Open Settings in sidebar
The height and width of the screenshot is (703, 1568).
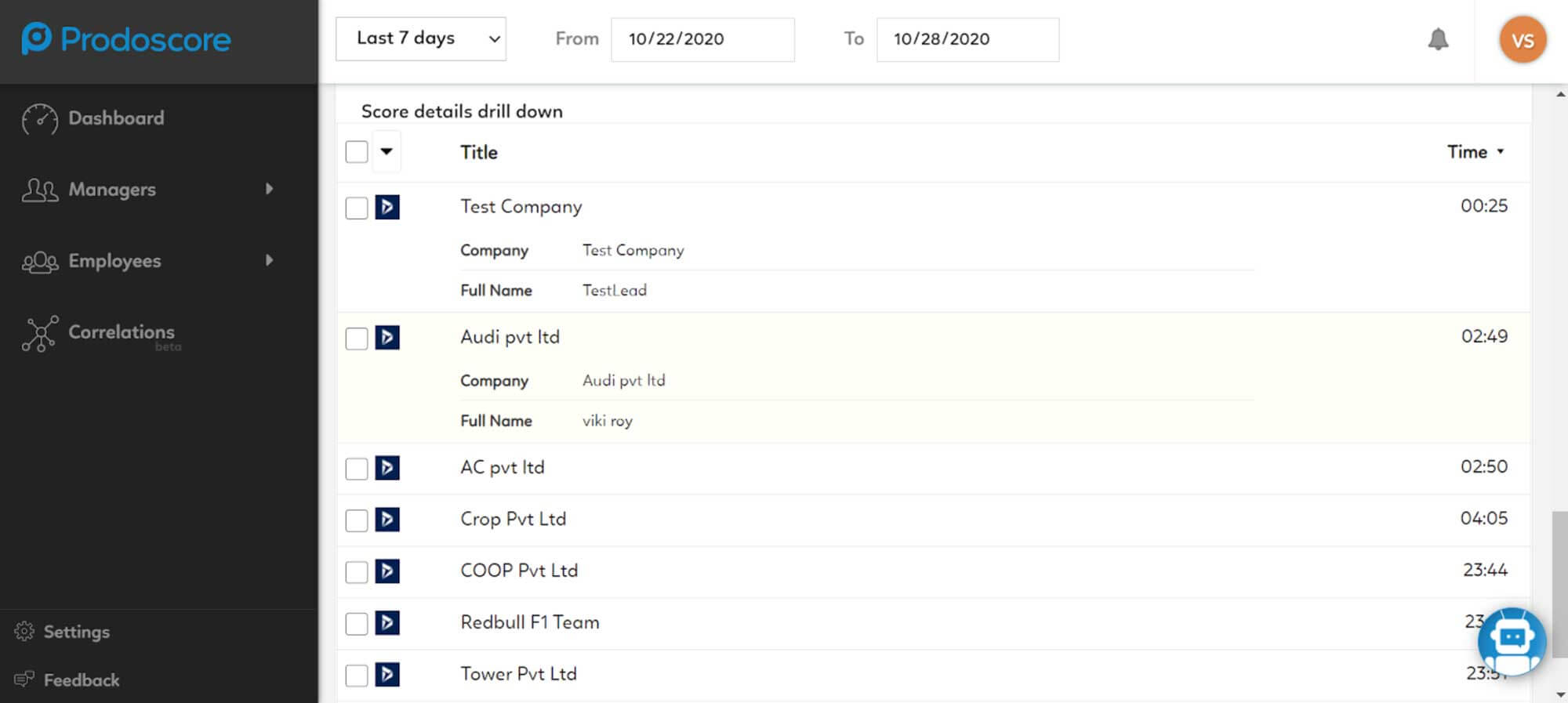(77, 632)
